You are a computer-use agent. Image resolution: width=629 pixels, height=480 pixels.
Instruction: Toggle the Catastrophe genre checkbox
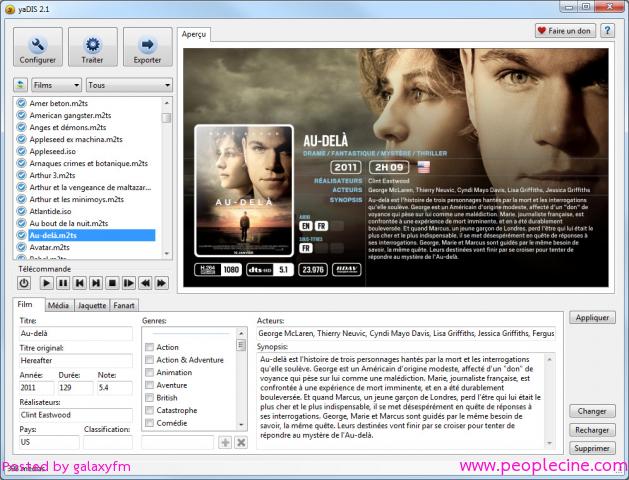pos(149,410)
